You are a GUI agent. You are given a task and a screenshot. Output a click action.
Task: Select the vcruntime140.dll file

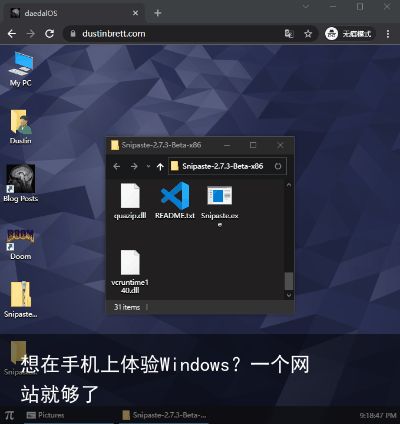130,272
